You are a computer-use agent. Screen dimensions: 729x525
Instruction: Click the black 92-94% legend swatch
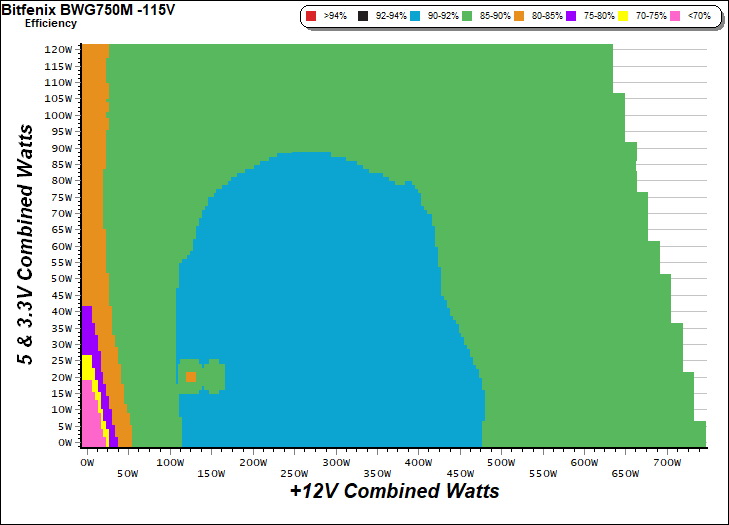[x=363, y=17]
